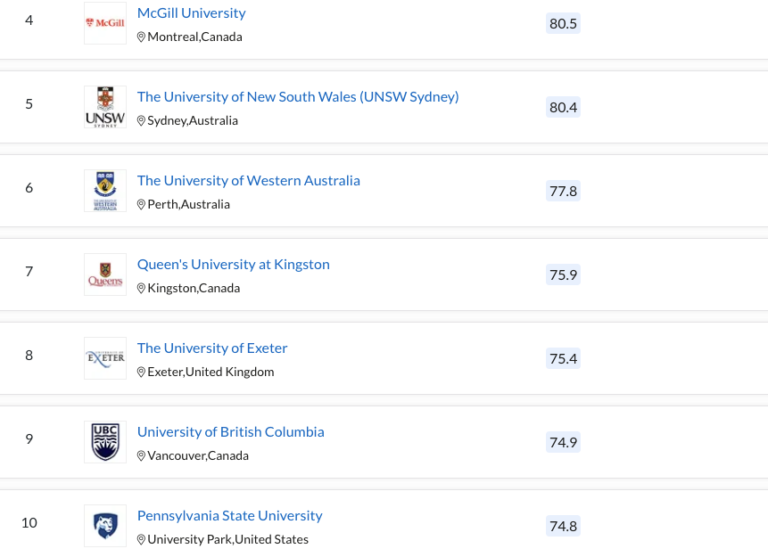Click the location pin beside Perth,Australia
This screenshot has width=768, height=557.
tap(141, 204)
